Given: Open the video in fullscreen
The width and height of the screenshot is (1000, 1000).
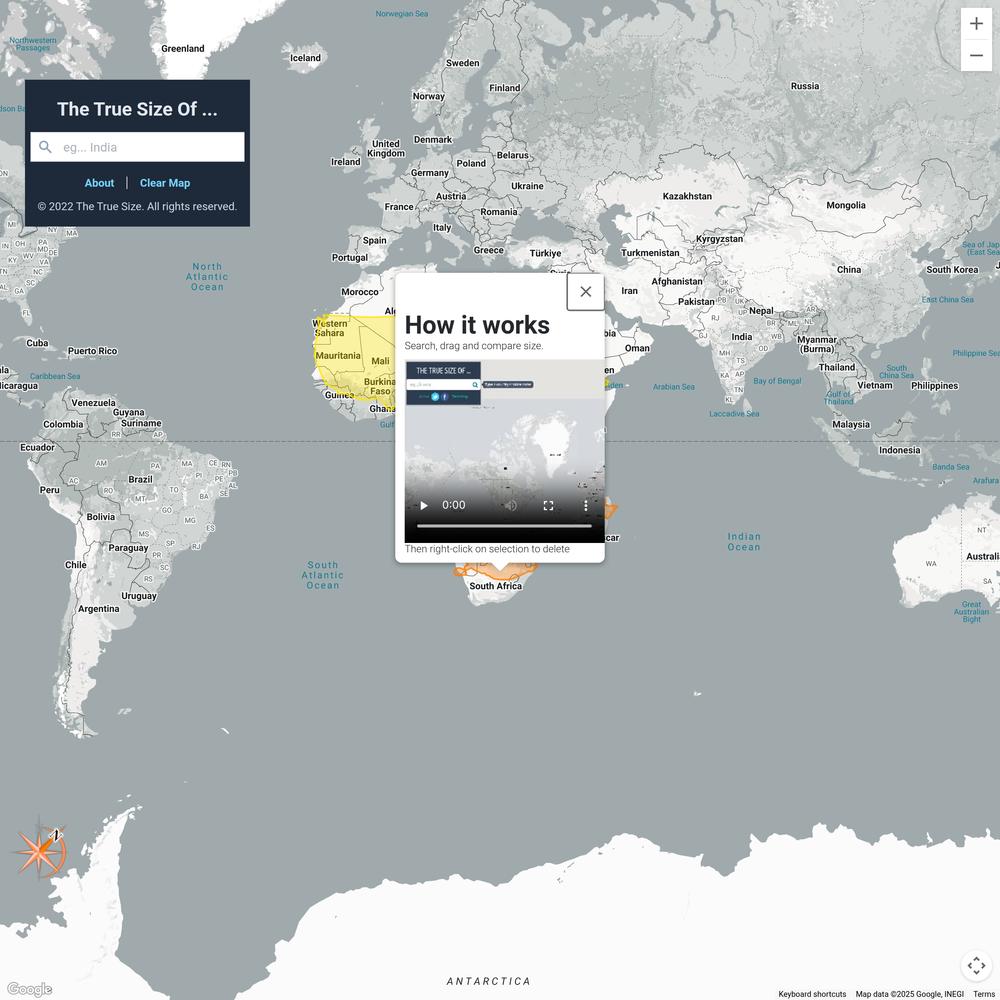Looking at the screenshot, I should (x=548, y=505).
